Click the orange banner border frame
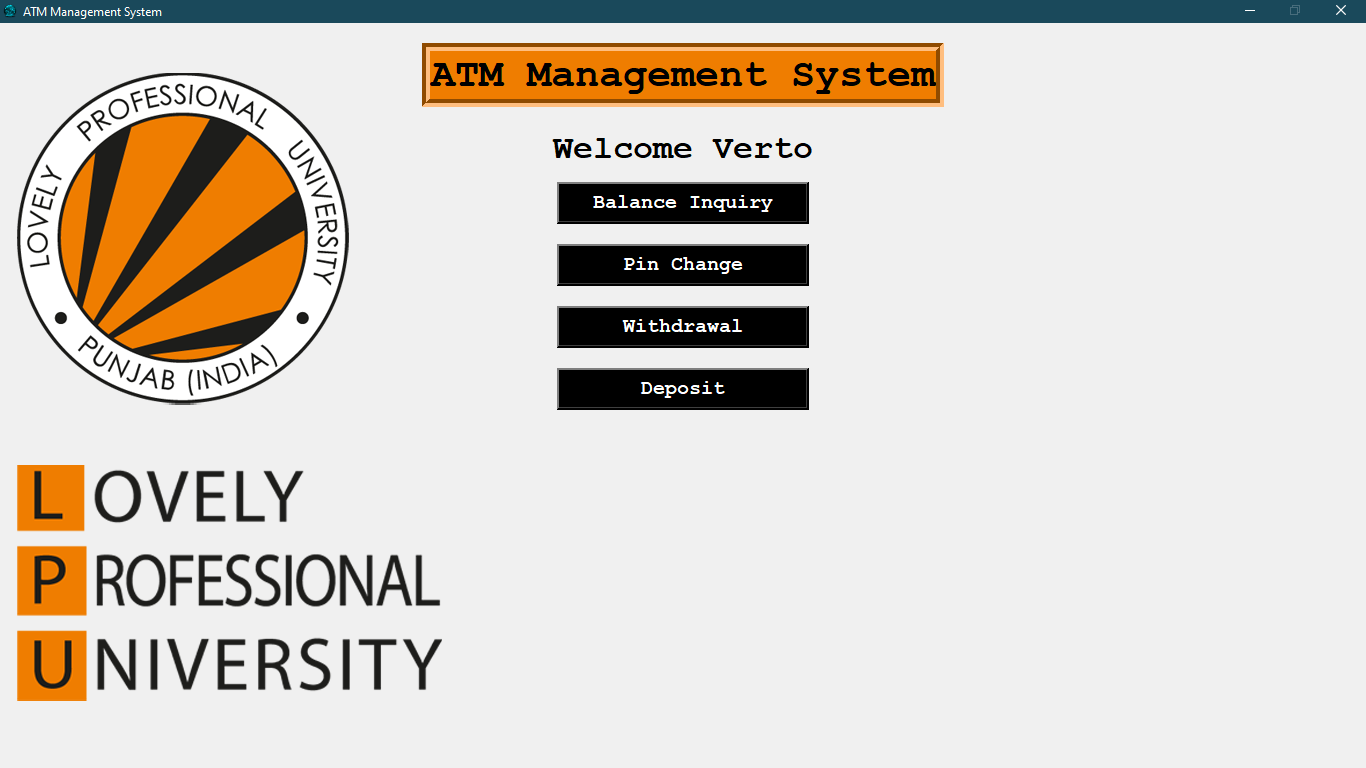 click(x=683, y=45)
